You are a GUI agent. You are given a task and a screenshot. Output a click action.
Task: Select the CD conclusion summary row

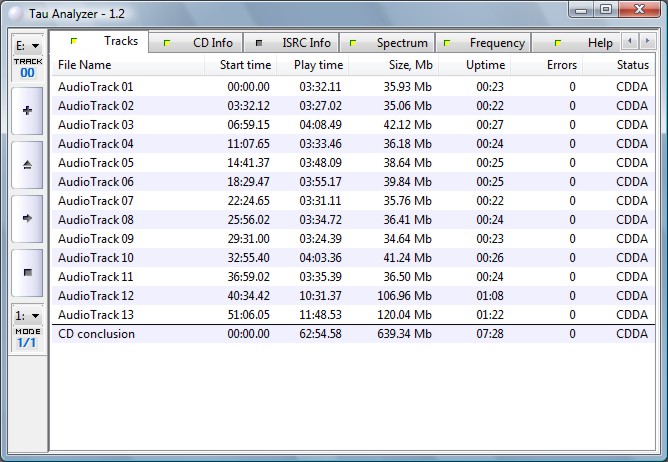click(96, 334)
